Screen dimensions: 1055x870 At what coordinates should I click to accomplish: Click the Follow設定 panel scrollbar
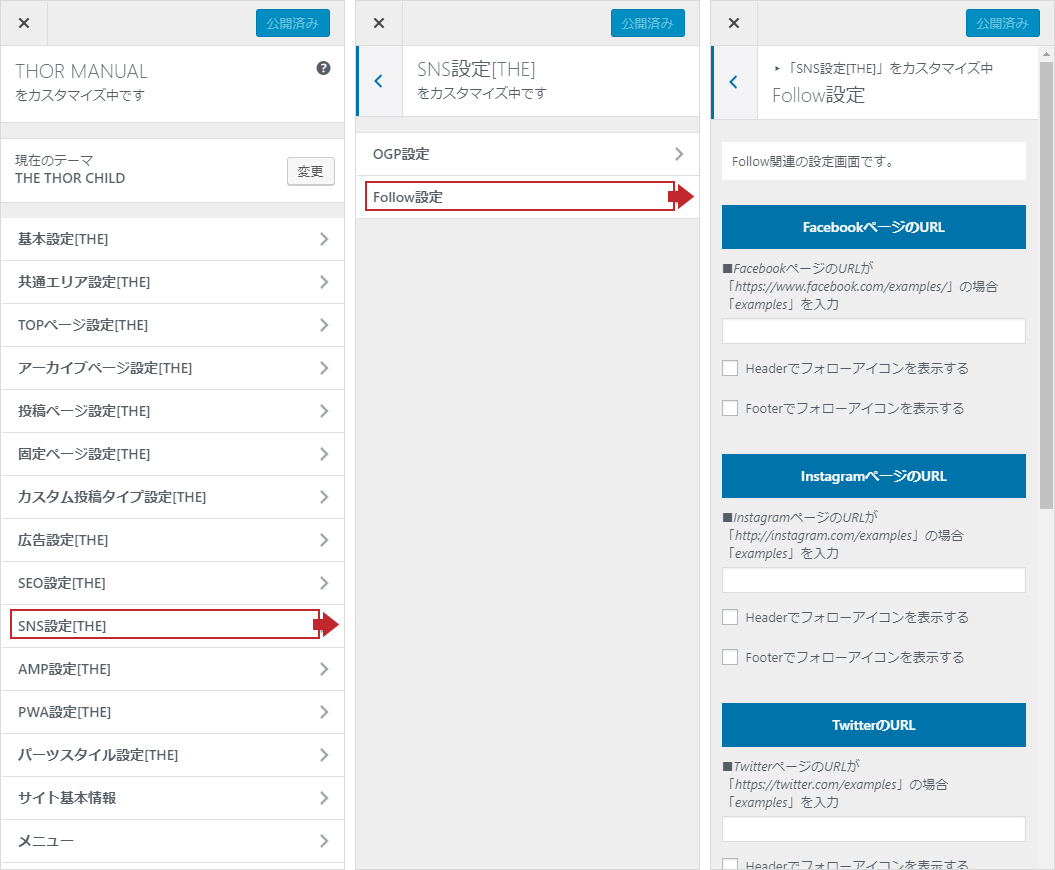1046,300
